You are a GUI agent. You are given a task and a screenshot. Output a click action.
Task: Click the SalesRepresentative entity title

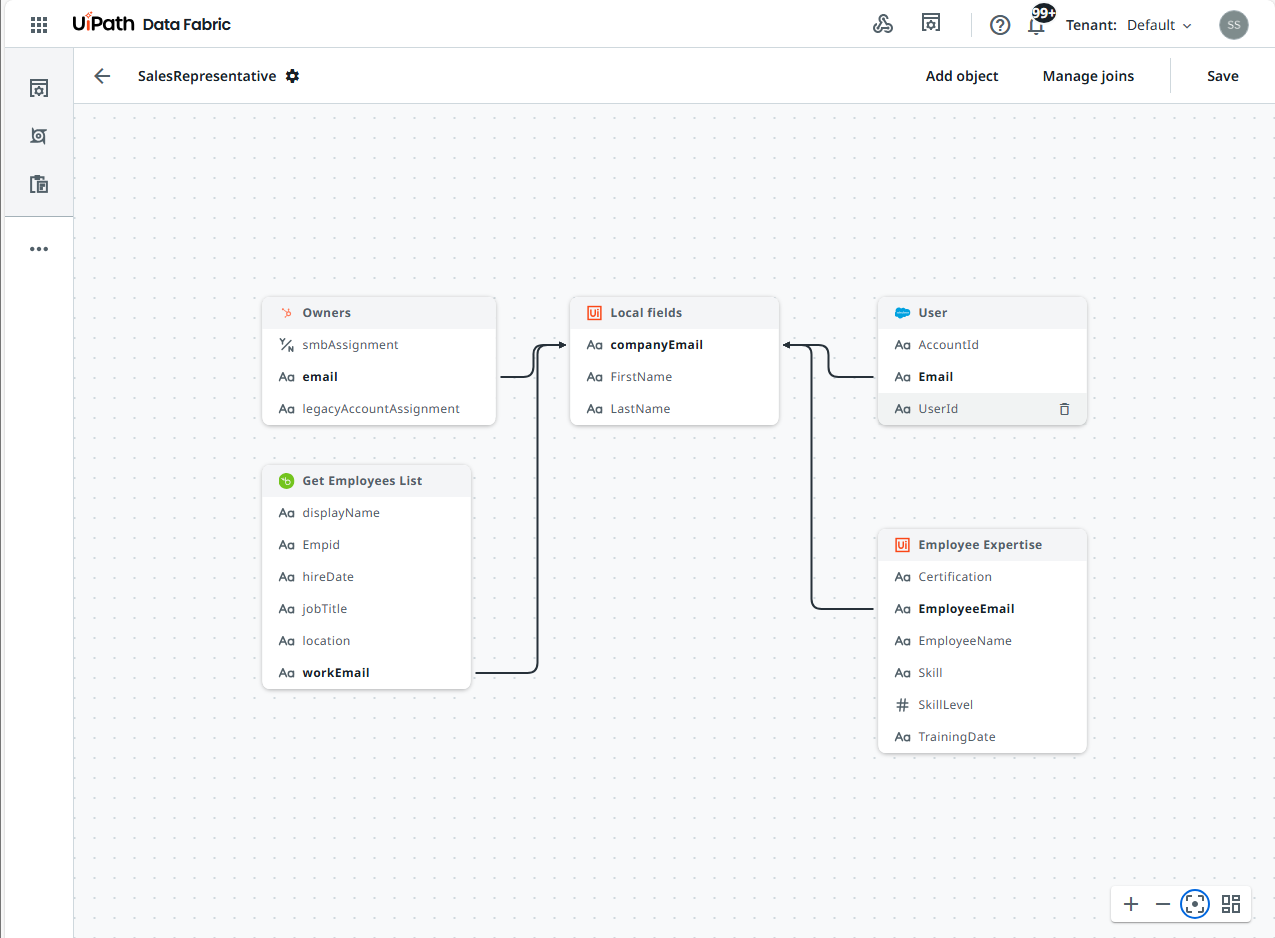tap(207, 76)
